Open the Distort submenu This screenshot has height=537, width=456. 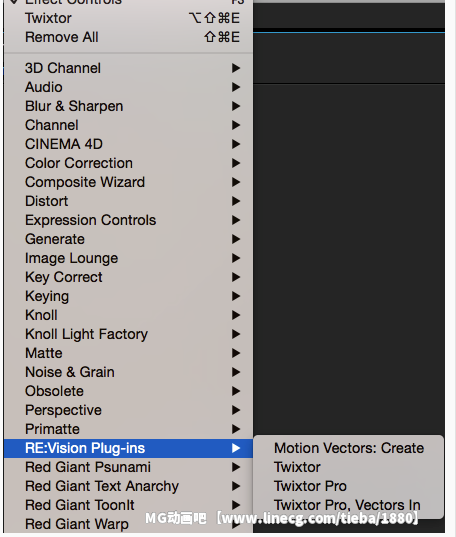coord(128,201)
